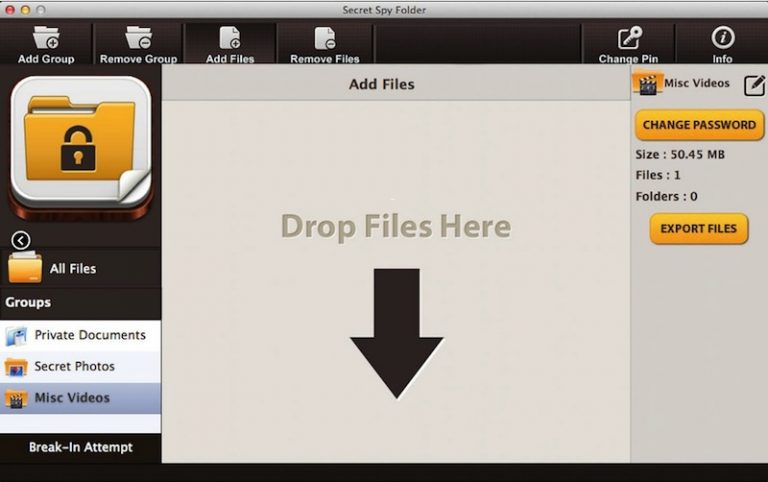Click the Add Group toolbar icon
768x482 pixels.
coord(46,40)
